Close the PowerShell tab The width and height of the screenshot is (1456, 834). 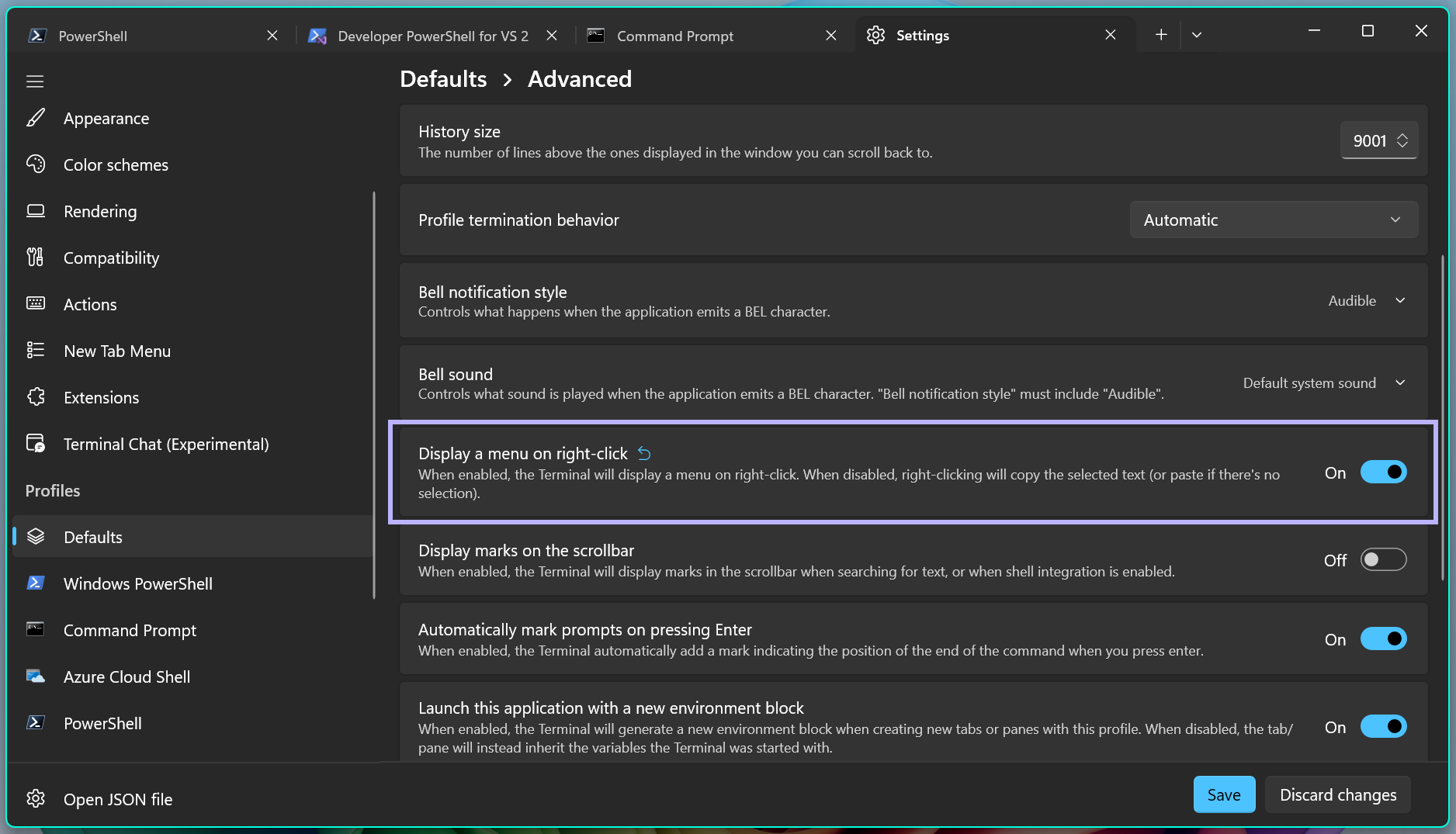272,36
